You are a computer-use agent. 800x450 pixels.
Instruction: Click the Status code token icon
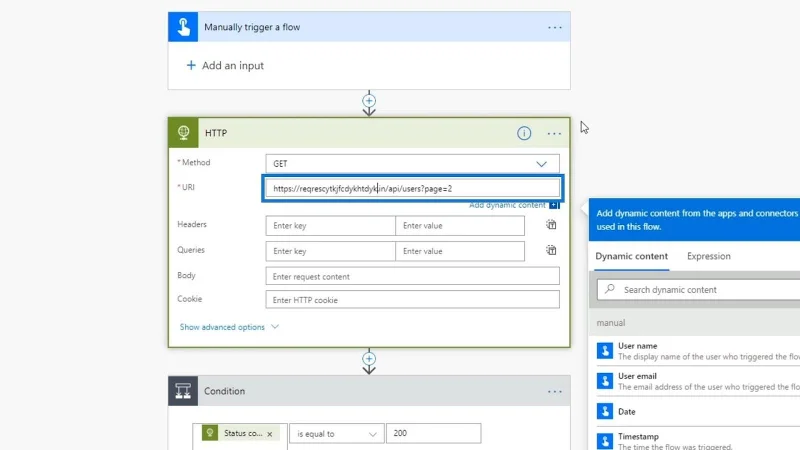coord(210,433)
